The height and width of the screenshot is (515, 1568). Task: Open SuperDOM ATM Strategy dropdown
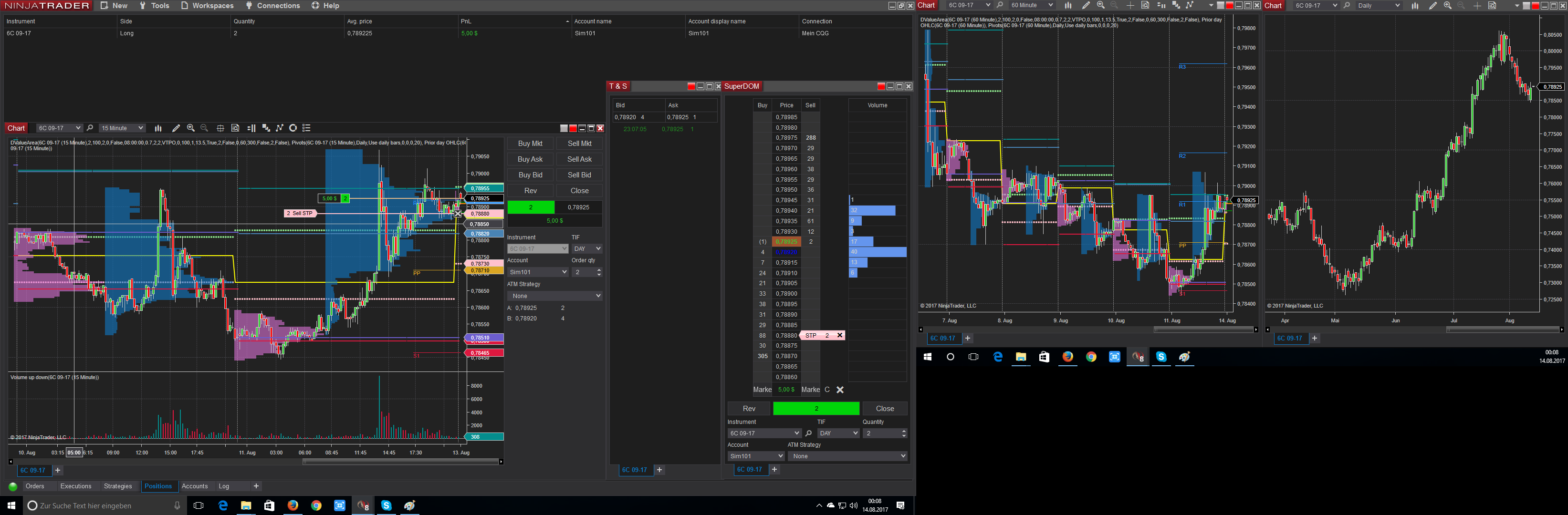(847, 456)
